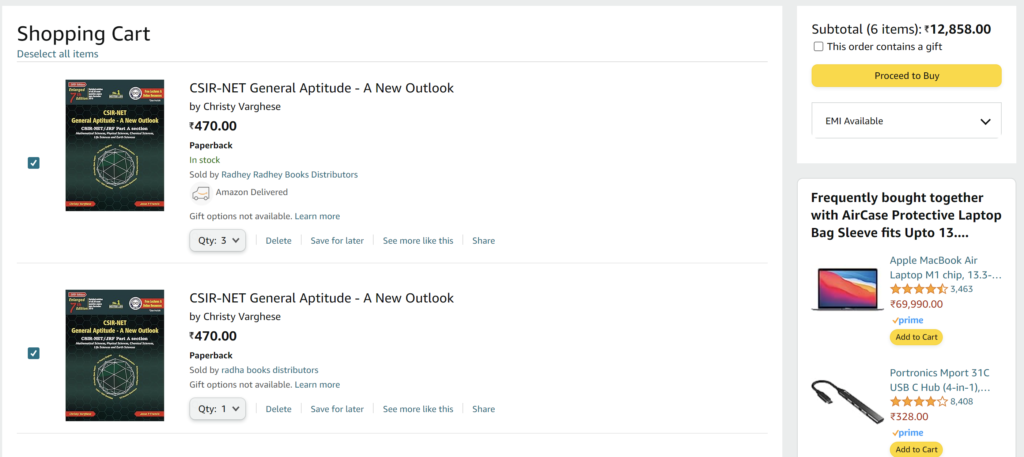Click Learn more in the In stock book

[317, 216]
